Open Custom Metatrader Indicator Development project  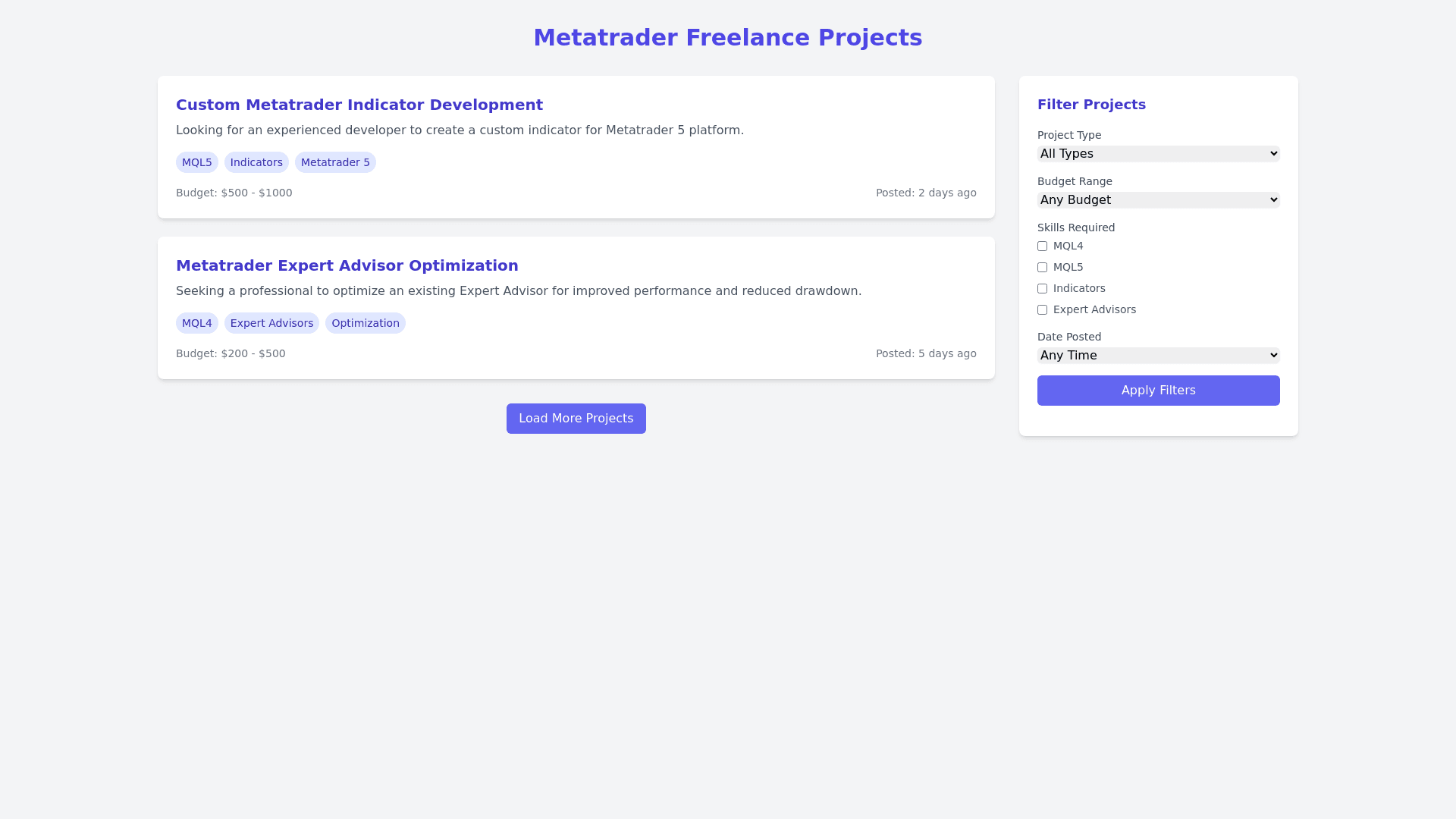point(359,105)
